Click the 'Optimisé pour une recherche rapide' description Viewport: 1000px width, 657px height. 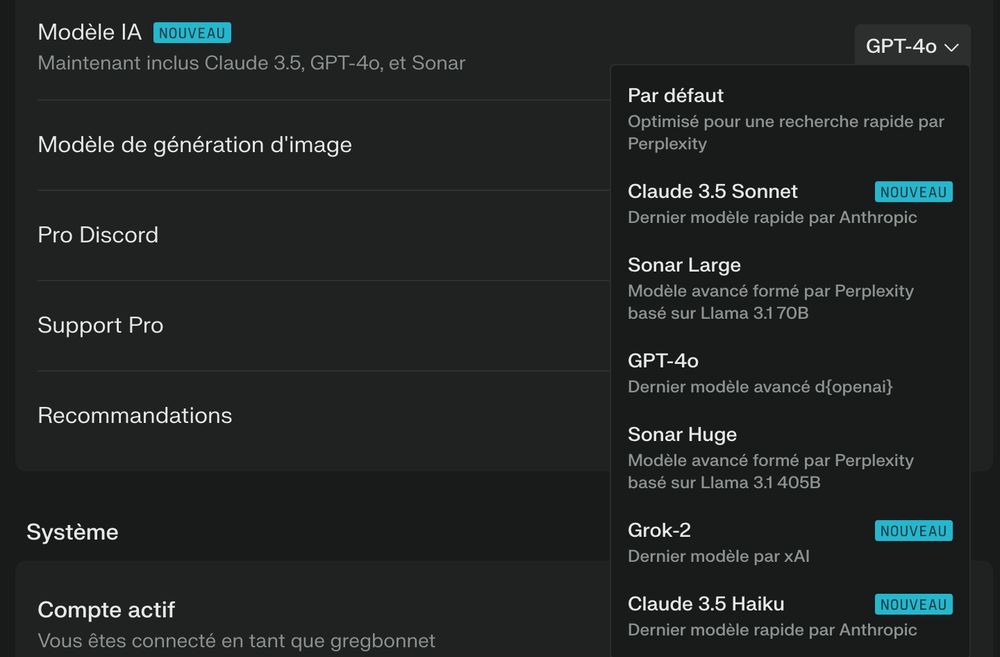786,133
